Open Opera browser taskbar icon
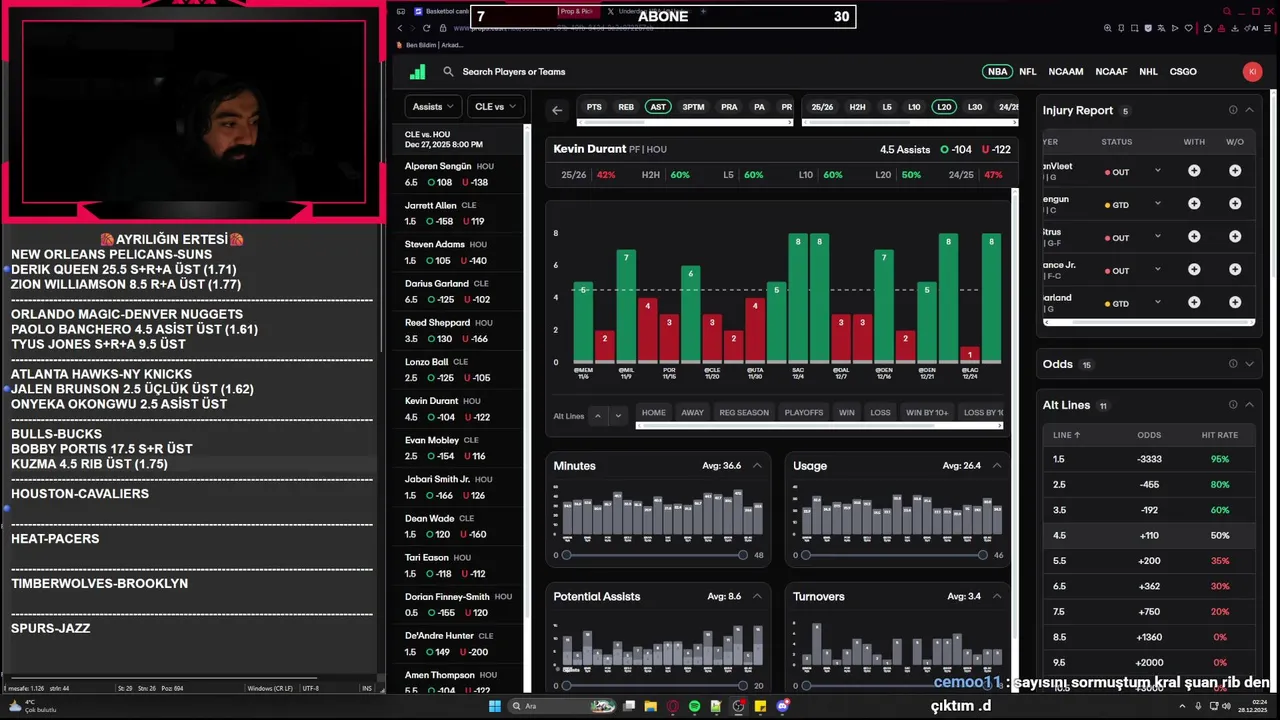The width and height of the screenshot is (1280, 720). [x=673, y=706]
